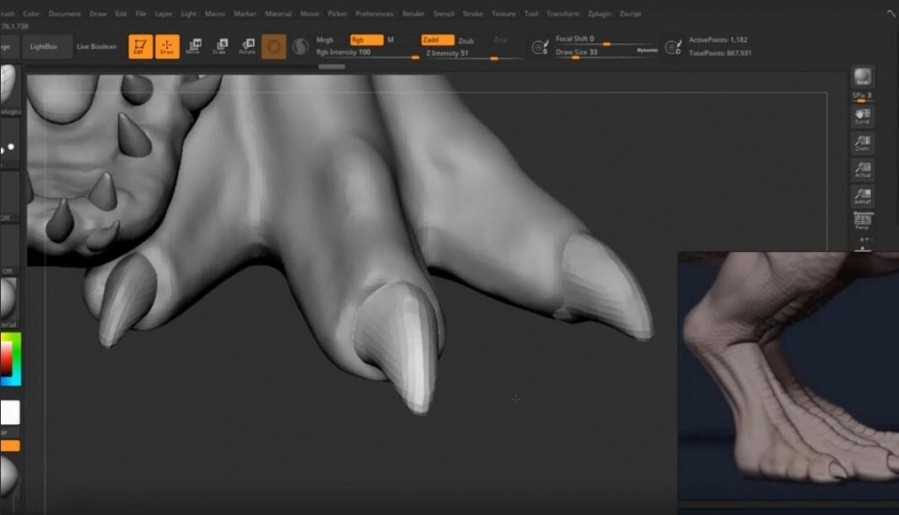This screenshot has width=899, height=515.
Task: Open the Macro menu
Action: [x=215, y=13]
